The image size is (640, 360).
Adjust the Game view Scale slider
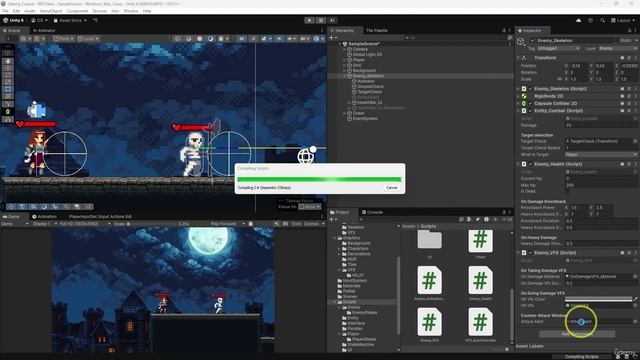coord(151,224)
